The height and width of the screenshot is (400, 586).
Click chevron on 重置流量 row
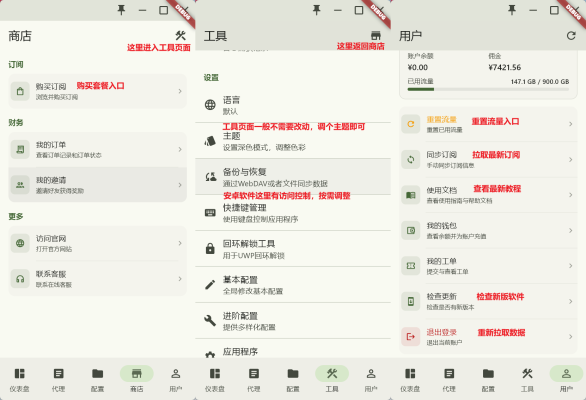coord(571,124)
